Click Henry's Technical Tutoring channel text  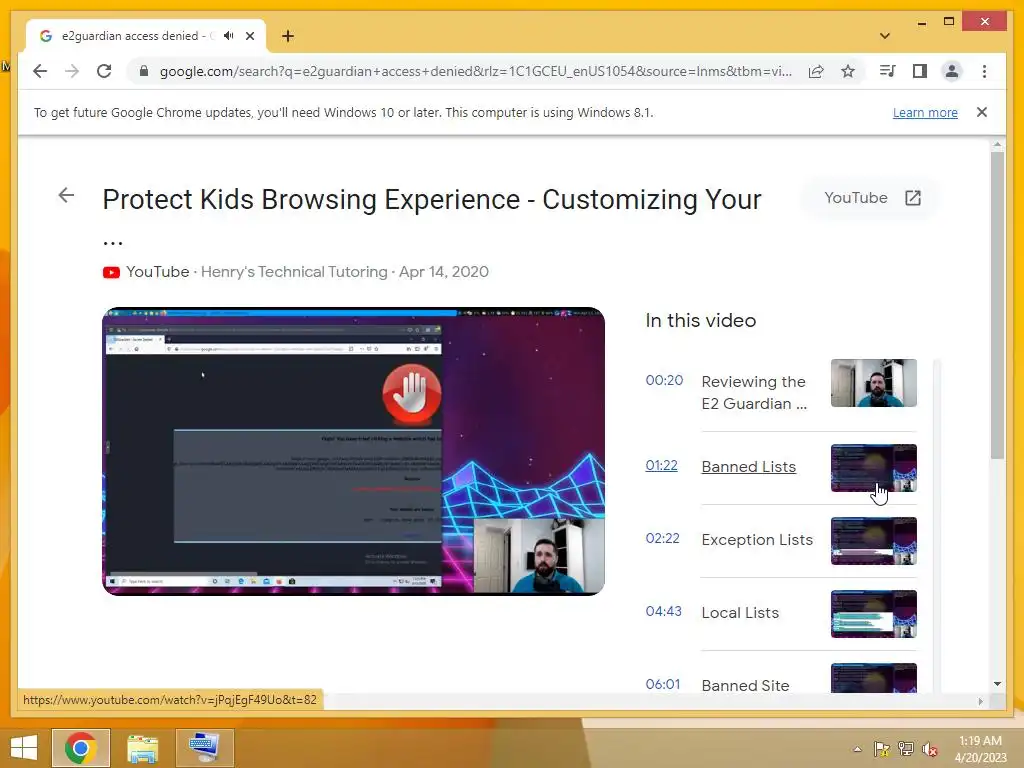(294, 272)
